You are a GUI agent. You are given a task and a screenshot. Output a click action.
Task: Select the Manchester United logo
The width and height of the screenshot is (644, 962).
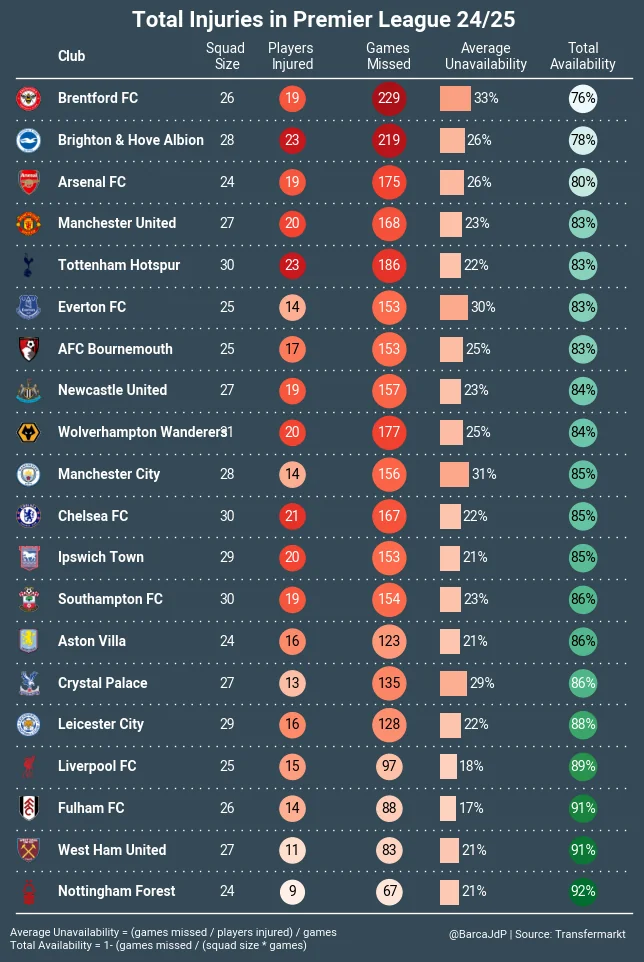pyautogui.click(x=28, y=223)
